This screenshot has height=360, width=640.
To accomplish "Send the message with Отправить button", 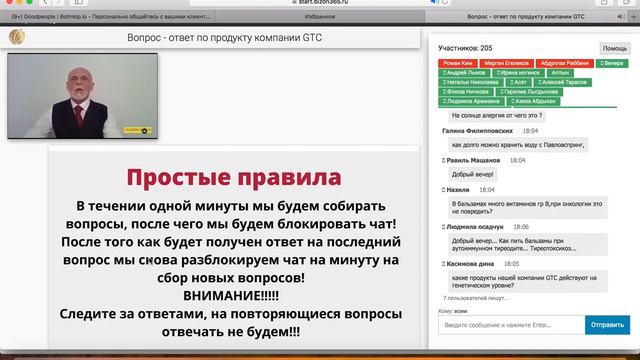I will pyautogui.click(x=607, y=325).
